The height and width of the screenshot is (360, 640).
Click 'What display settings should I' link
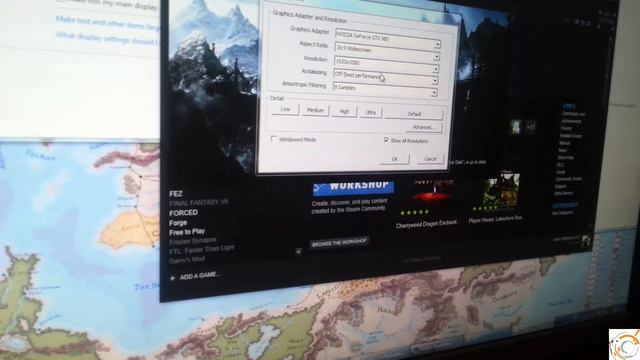point(107,38)
